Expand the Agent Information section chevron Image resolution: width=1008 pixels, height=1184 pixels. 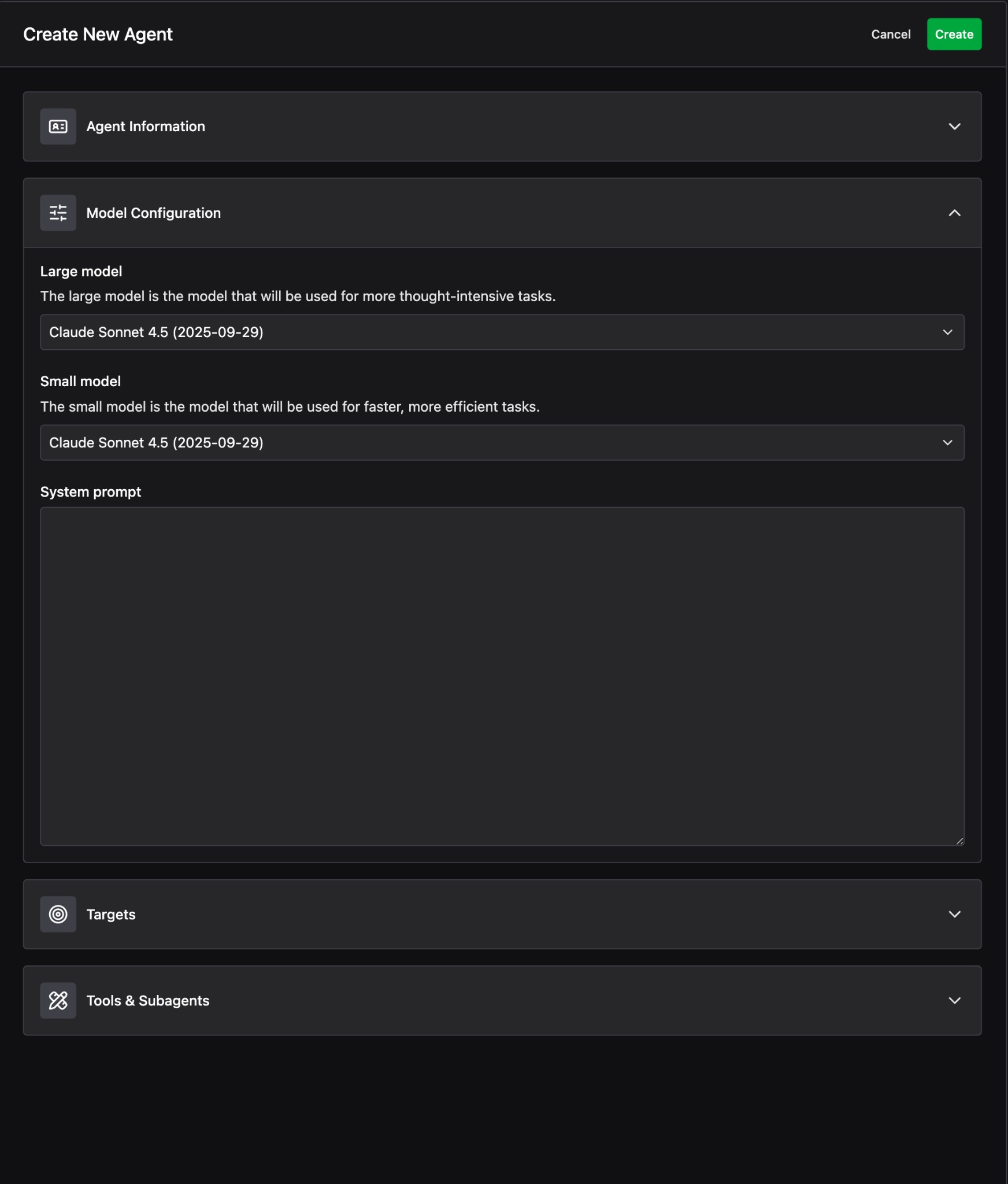[954, 127]
